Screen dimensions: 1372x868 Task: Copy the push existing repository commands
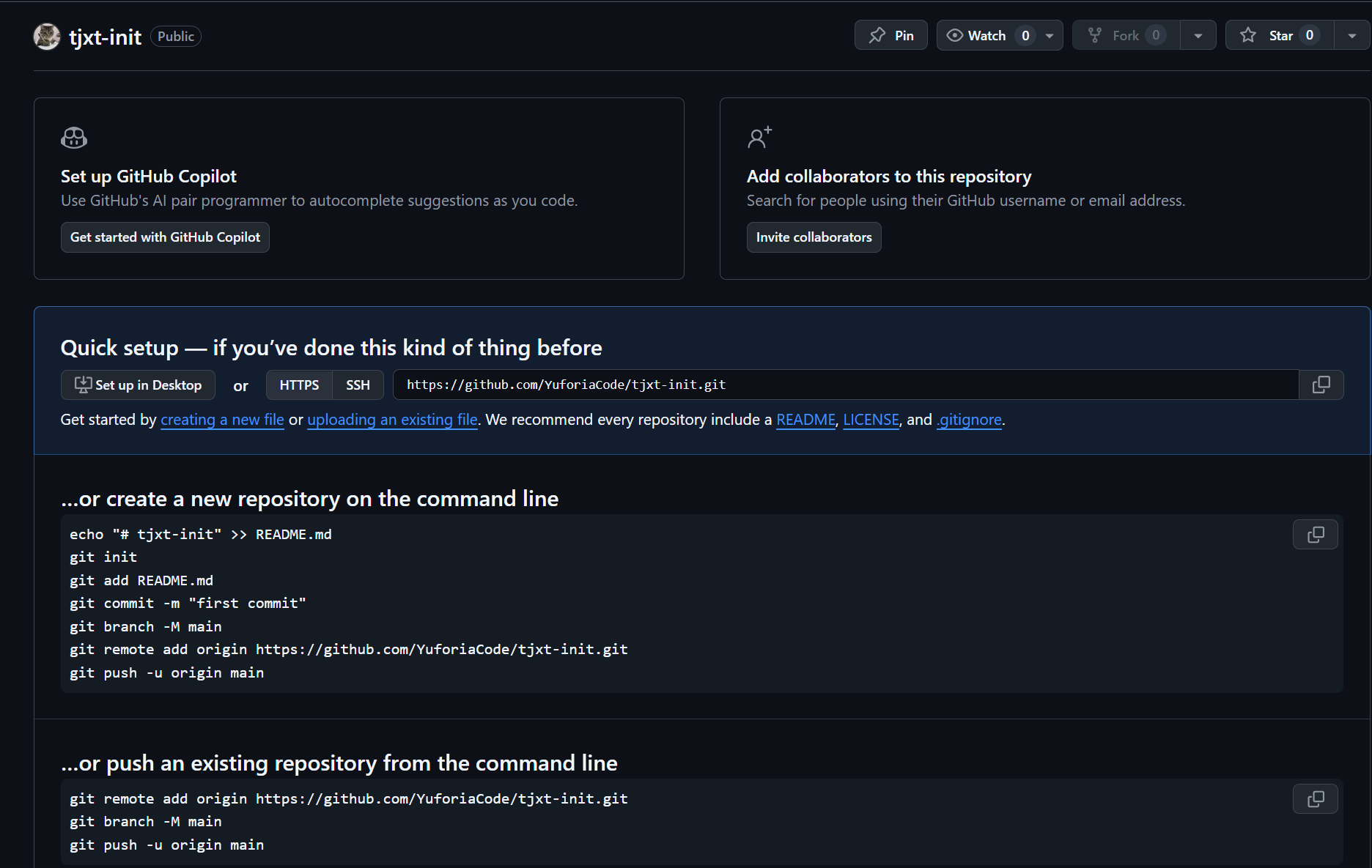coord(1316,799)
